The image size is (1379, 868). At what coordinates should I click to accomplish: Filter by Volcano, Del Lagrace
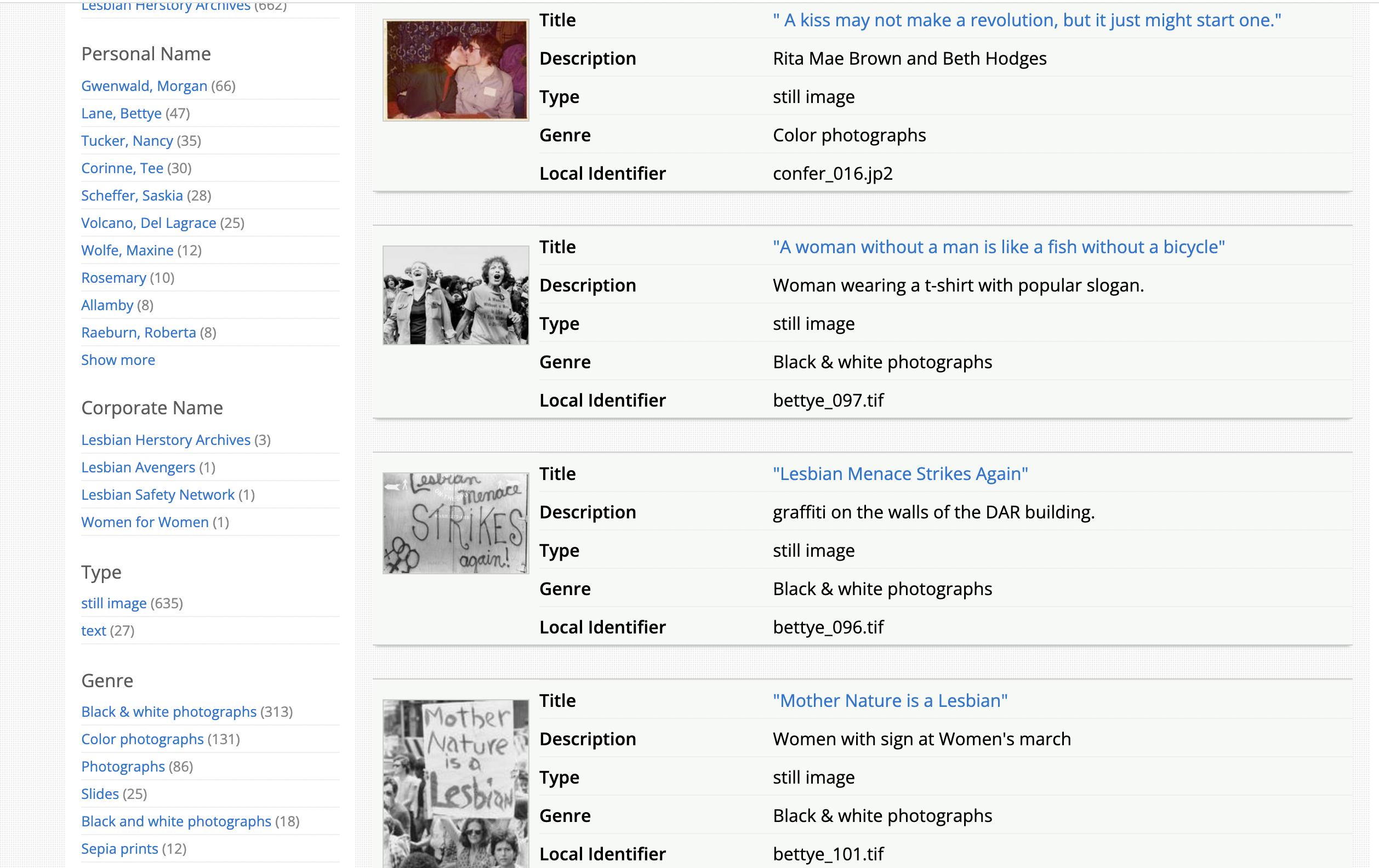[149, 222]
